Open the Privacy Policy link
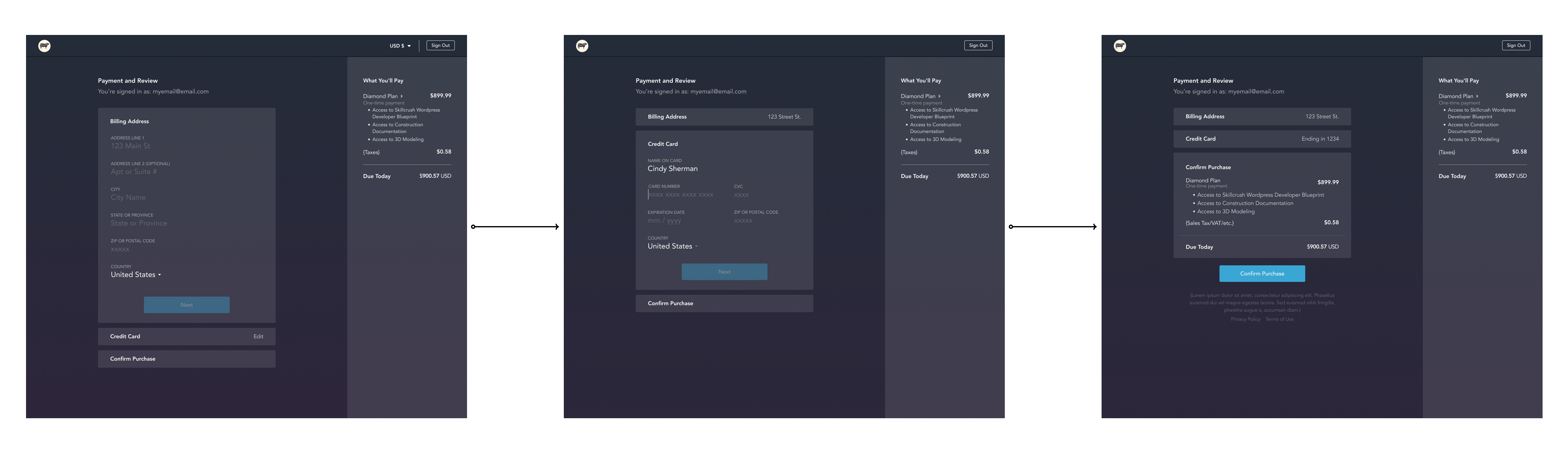 [x=1245, y=320]
